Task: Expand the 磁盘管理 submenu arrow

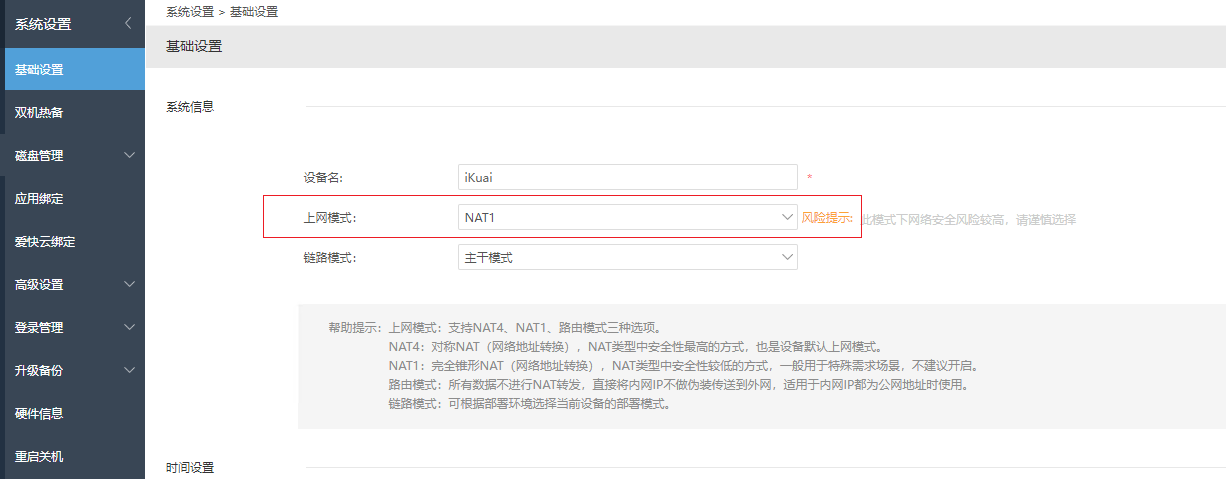Action: coord(129,155)
